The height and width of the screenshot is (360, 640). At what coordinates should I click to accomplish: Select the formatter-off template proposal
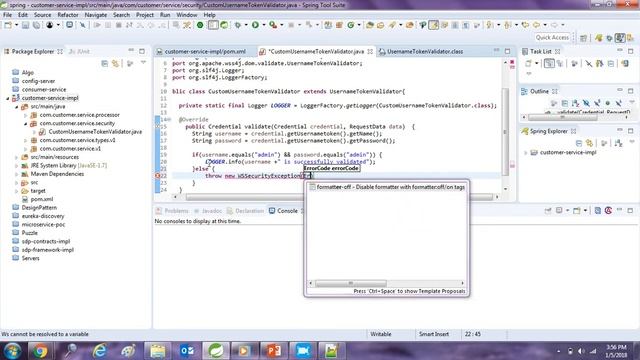pos(387,187)
